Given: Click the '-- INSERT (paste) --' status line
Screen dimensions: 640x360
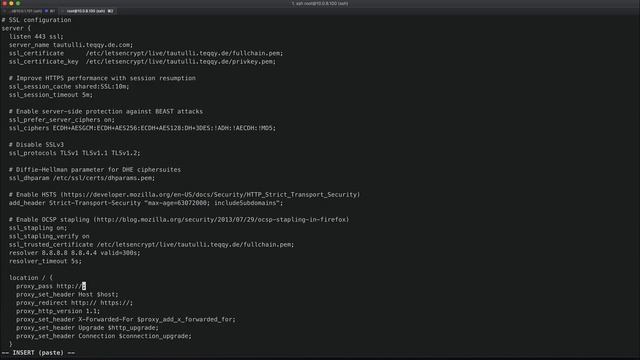Looking at the screenshot, I should point(38,353).
